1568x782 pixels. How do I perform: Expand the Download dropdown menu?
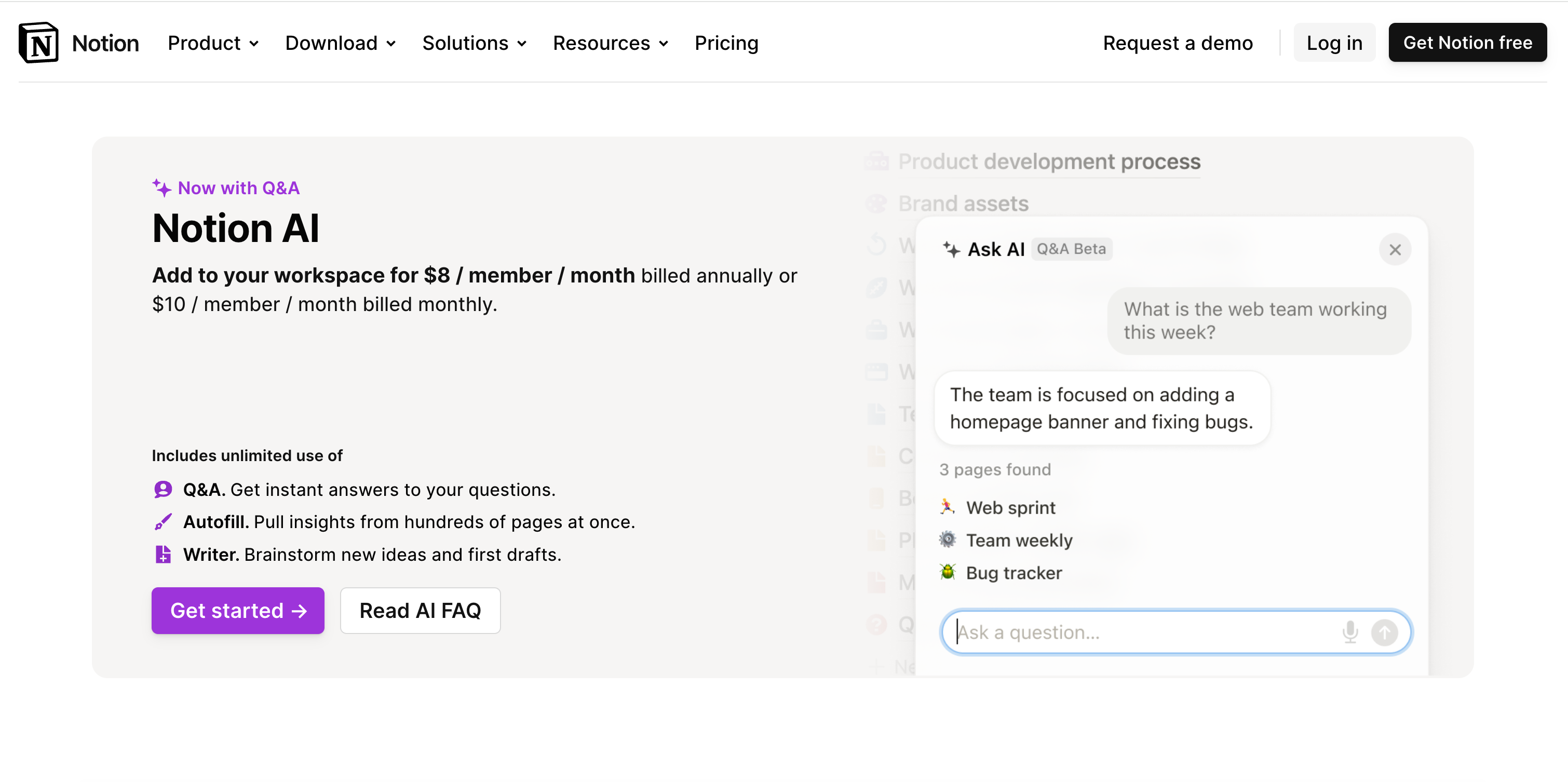[340, 43]
